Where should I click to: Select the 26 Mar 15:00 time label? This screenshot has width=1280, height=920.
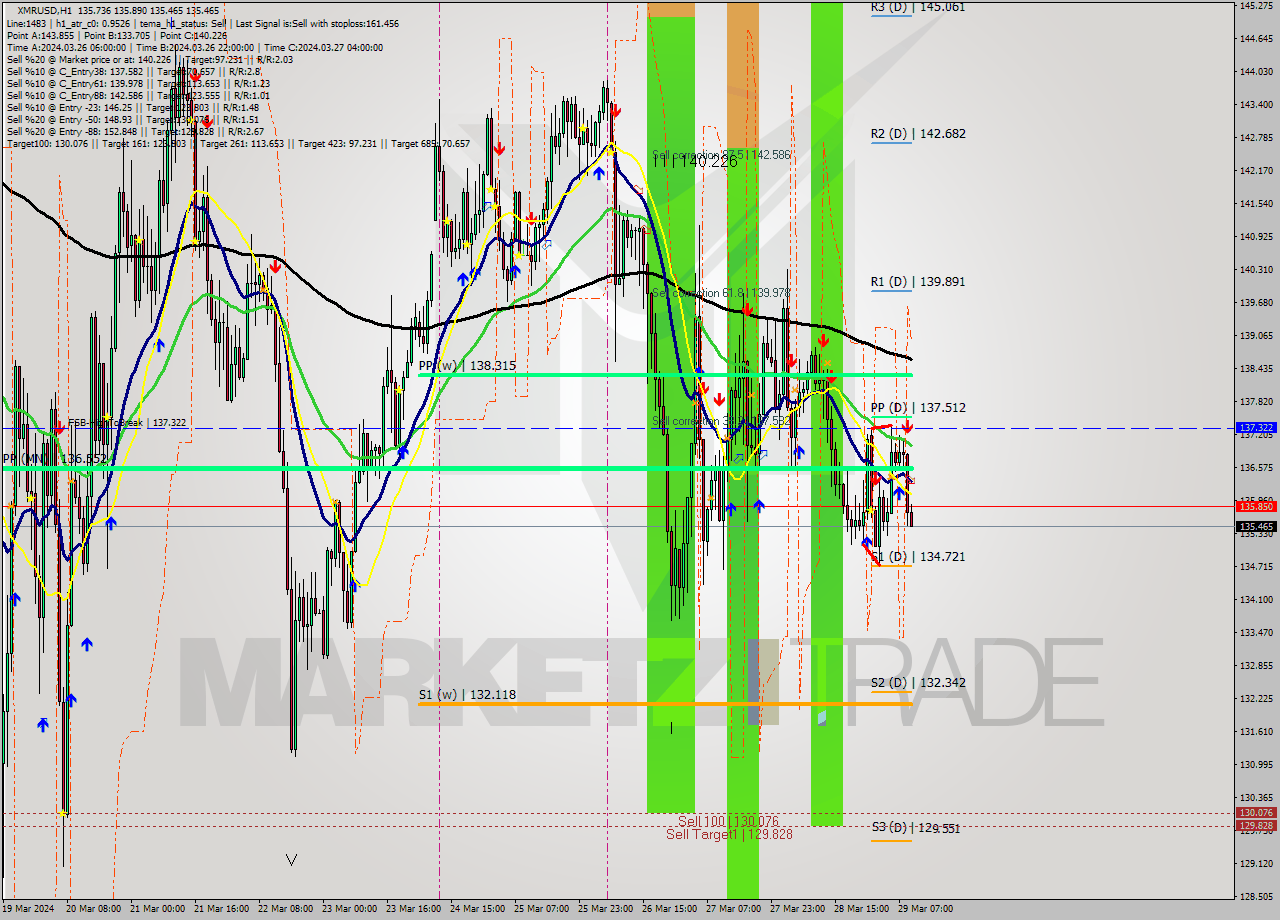[x=669, y=909]
